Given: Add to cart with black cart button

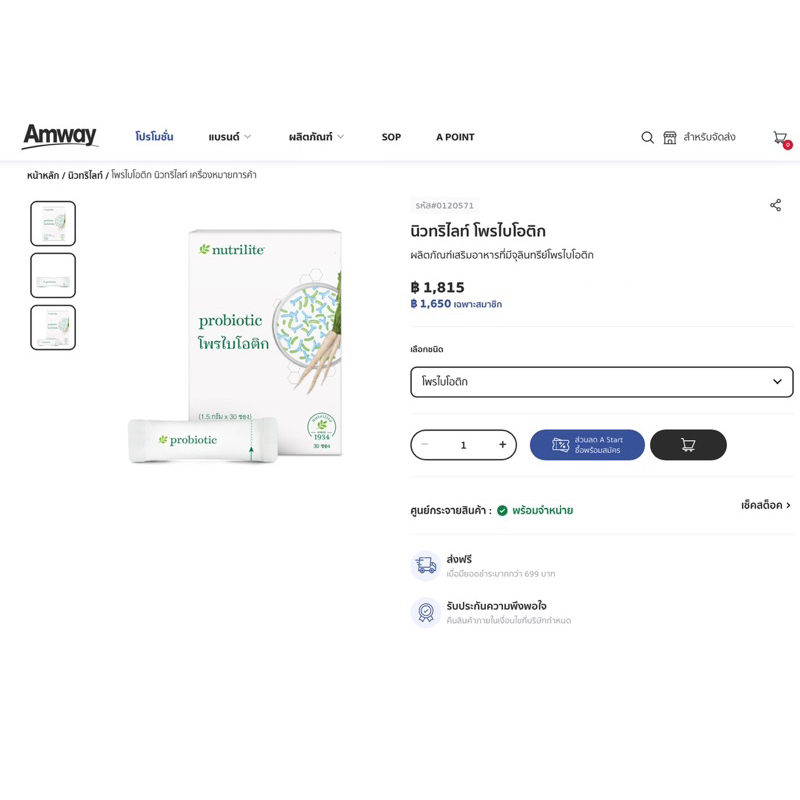Looking at the screenshot, I should 688,445.
